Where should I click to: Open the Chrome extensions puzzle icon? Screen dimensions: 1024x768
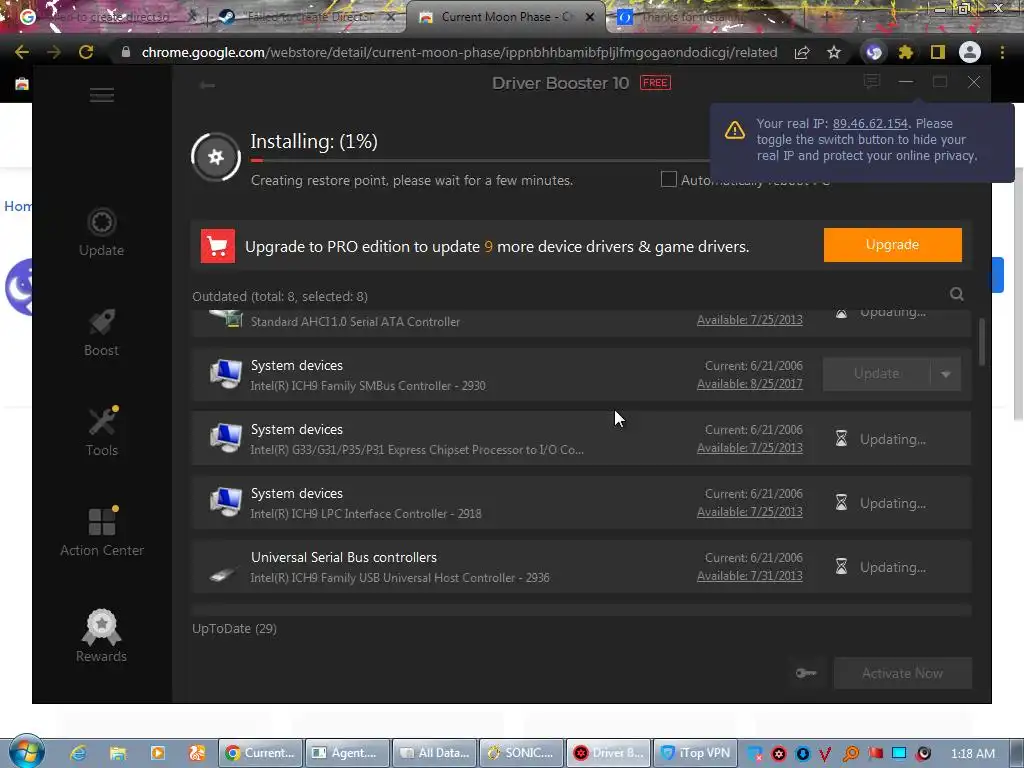(x=905, y=52)
